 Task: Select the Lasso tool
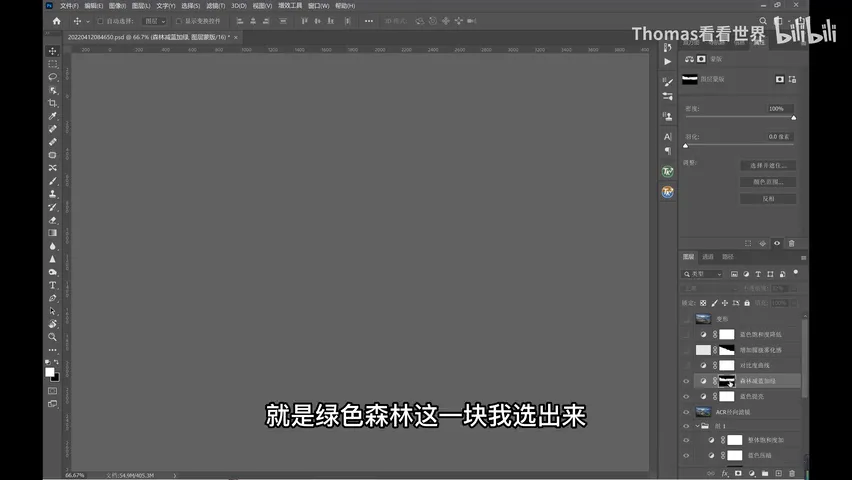tap(53, 77)
